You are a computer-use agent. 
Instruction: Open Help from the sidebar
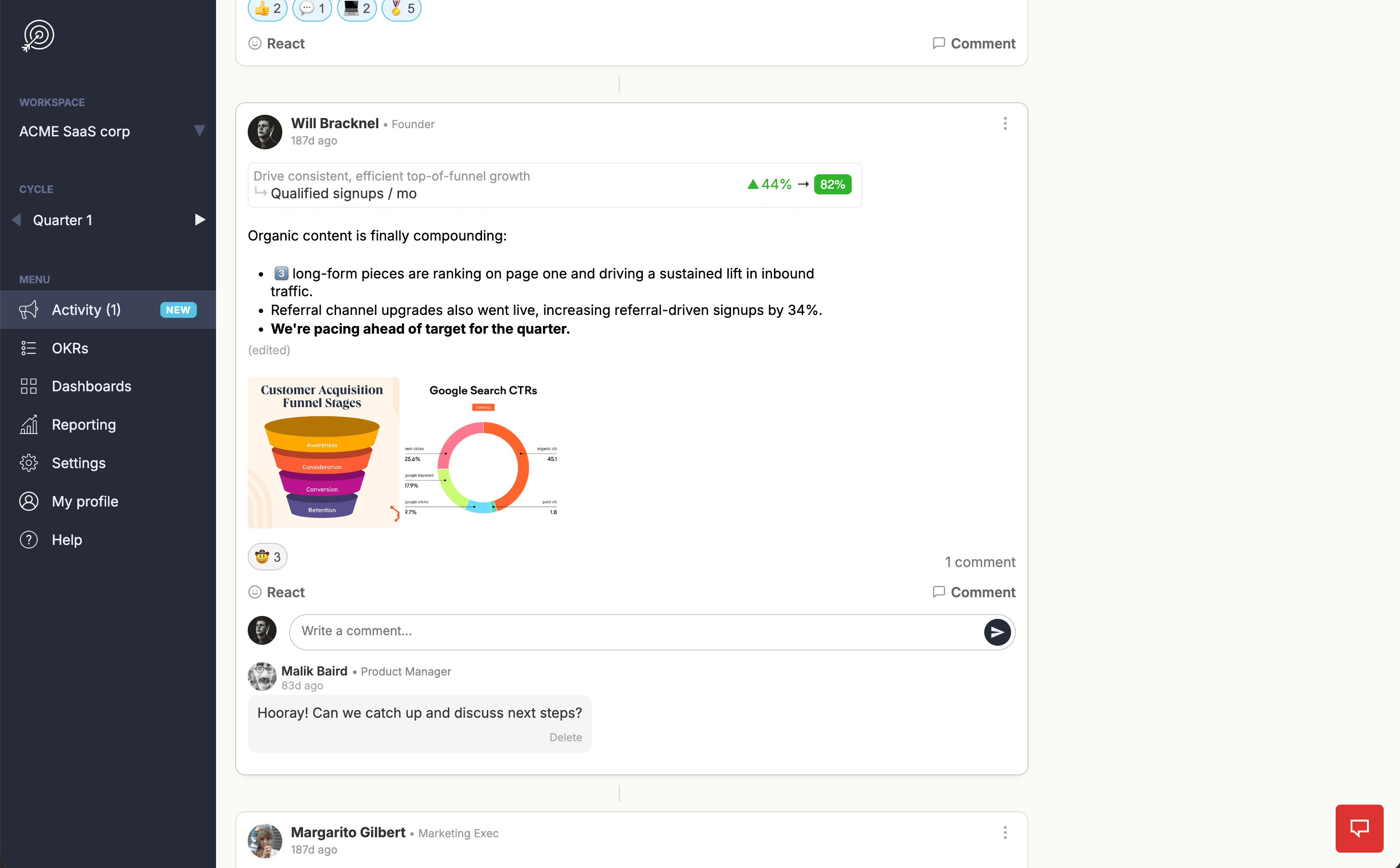(108, 540)
